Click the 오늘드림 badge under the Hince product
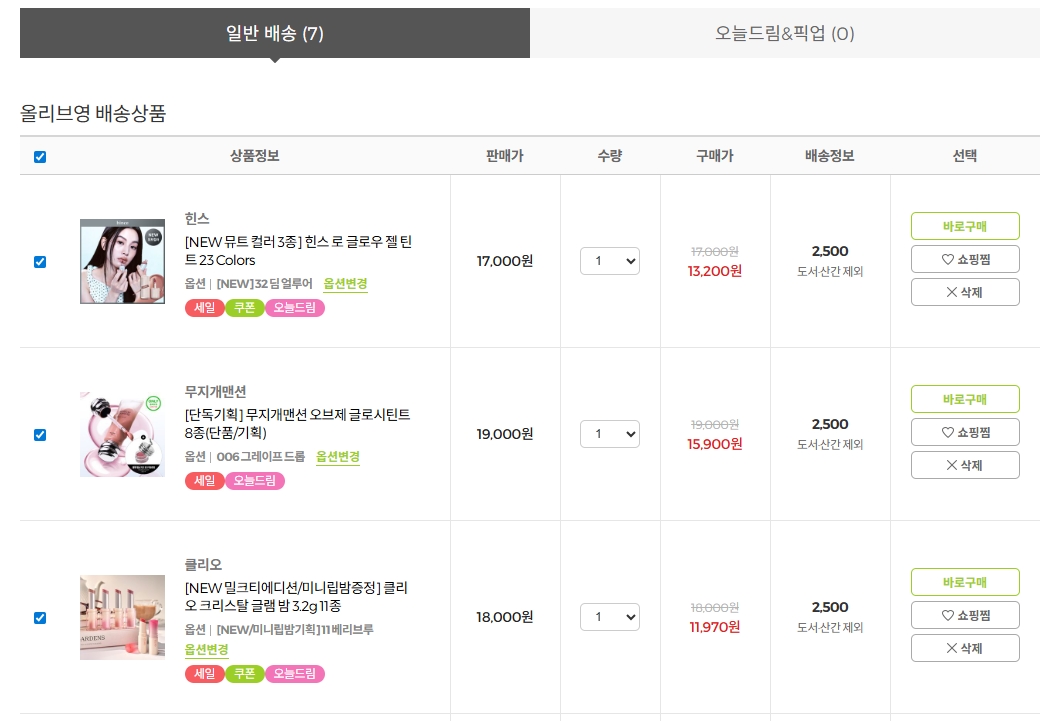Screen dimensions: 1044x721 pos(294,308)
